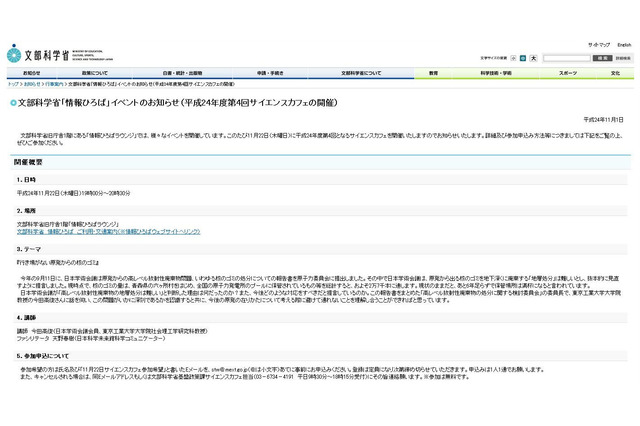640x426 pixels.
Task: Open the 科学技術・学術 navigation tab
Action: (x=496, y=73)
